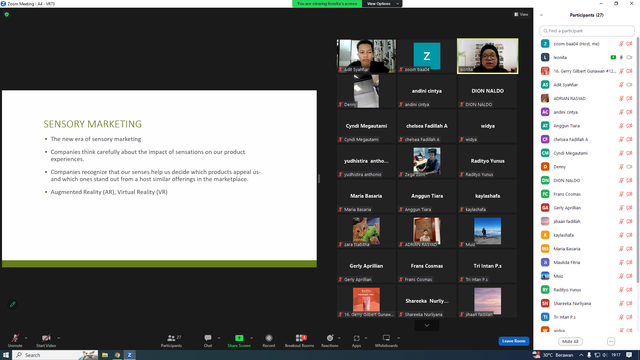Viewport: 640px width, 360px height.
Task: Open Google Chrome from taskbar
Action: (x=117, y=355)
